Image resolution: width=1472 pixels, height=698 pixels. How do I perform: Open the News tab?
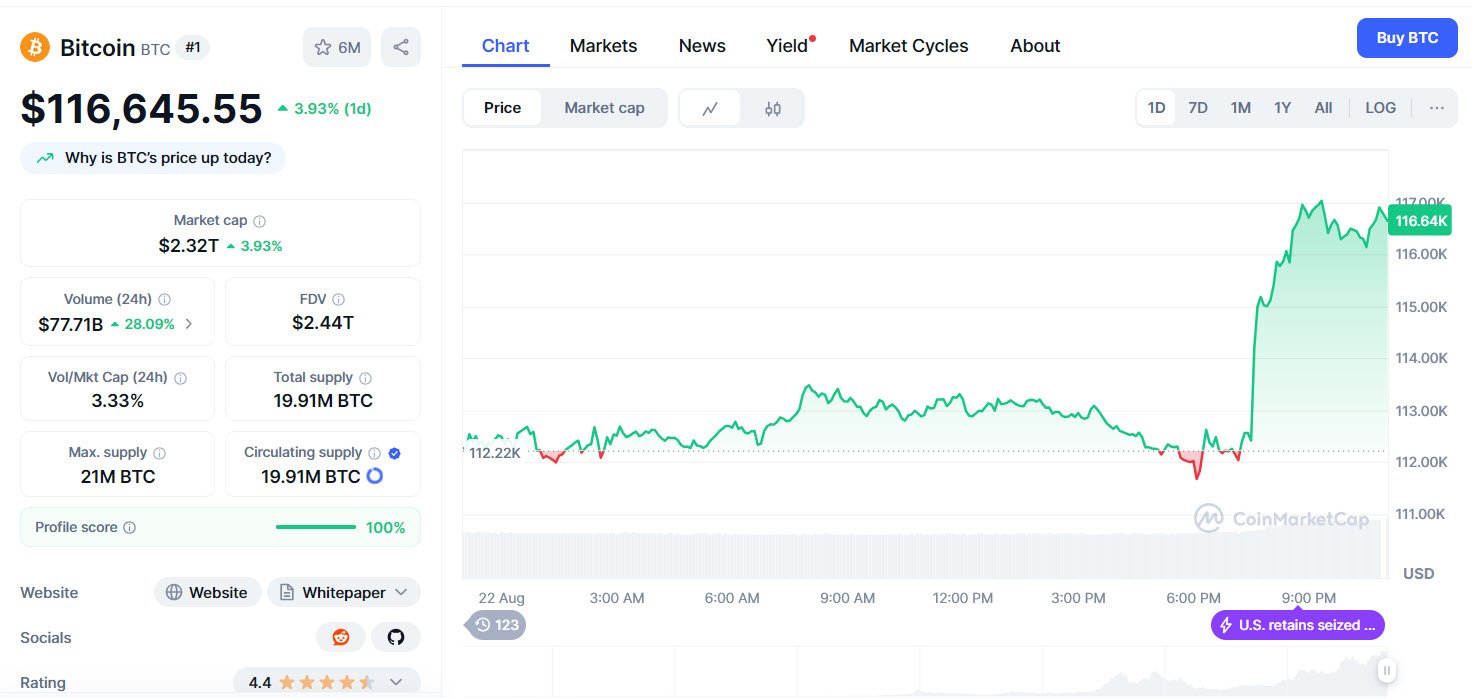[x=702, y=46]
